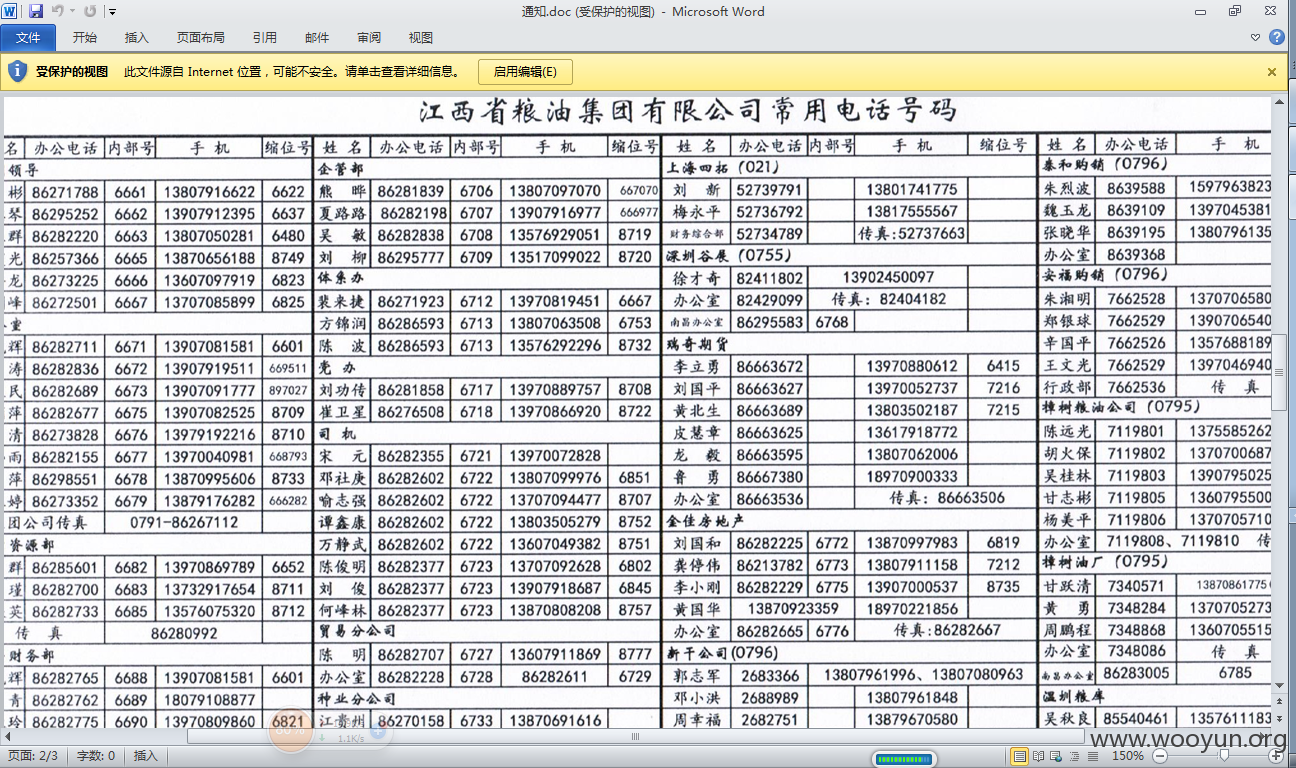The image size is (1296, 768).
Task: Switch to Print Layout view icon
Action: pyautogui.click(x=1019, y=756)
